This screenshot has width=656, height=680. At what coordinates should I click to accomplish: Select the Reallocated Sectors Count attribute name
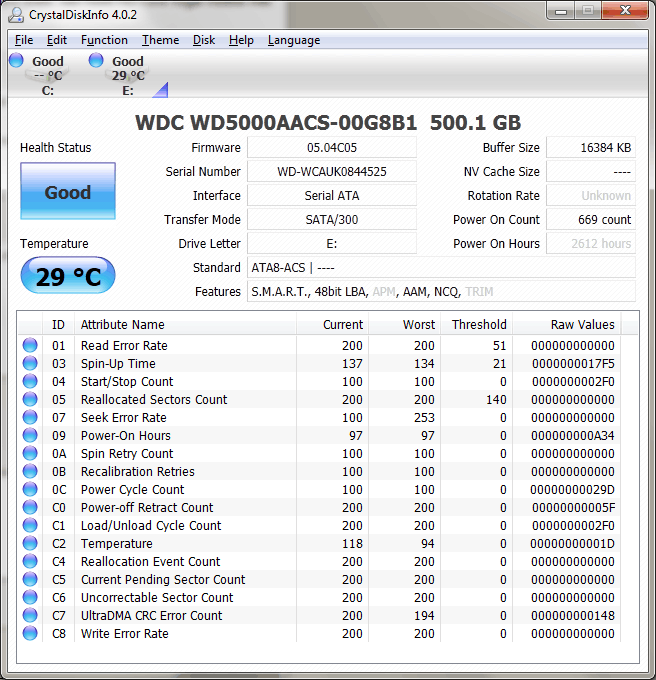point(154,399)
